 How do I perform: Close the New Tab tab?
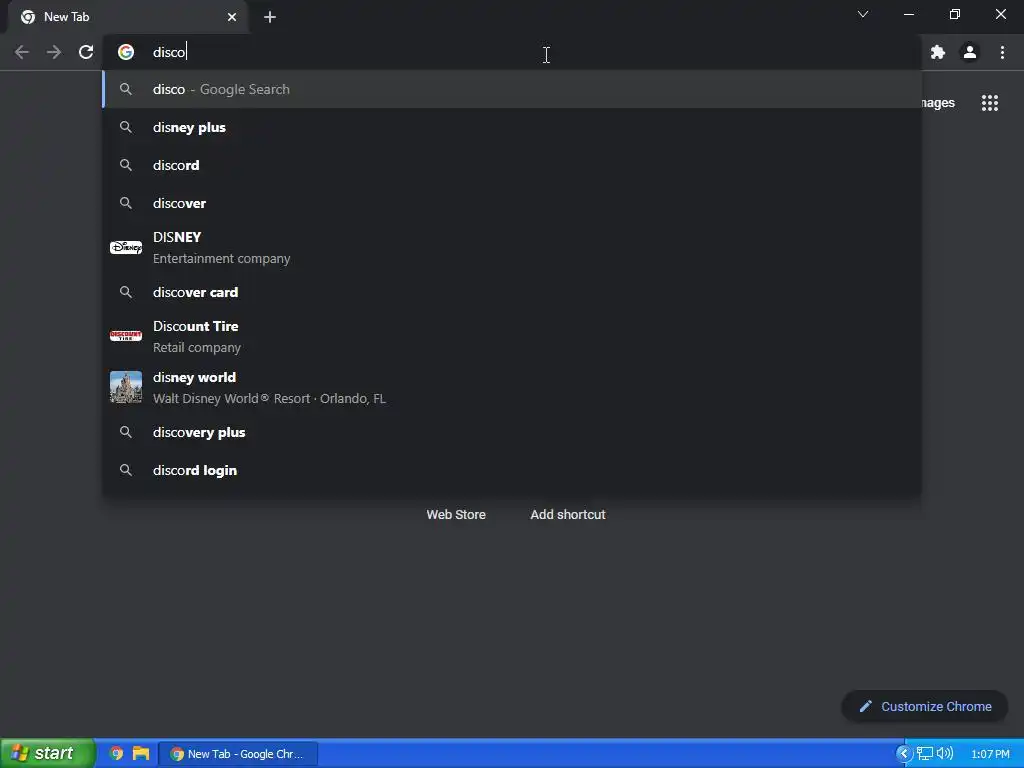coord(232,17)
